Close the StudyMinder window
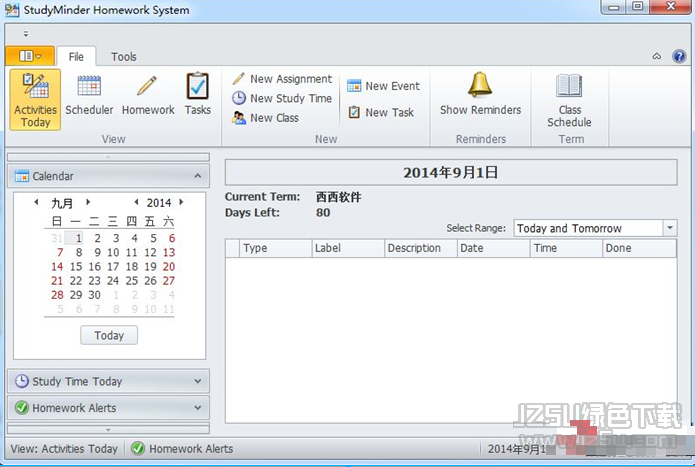Screen dimensions: 695x467 [x=670, y=7]
